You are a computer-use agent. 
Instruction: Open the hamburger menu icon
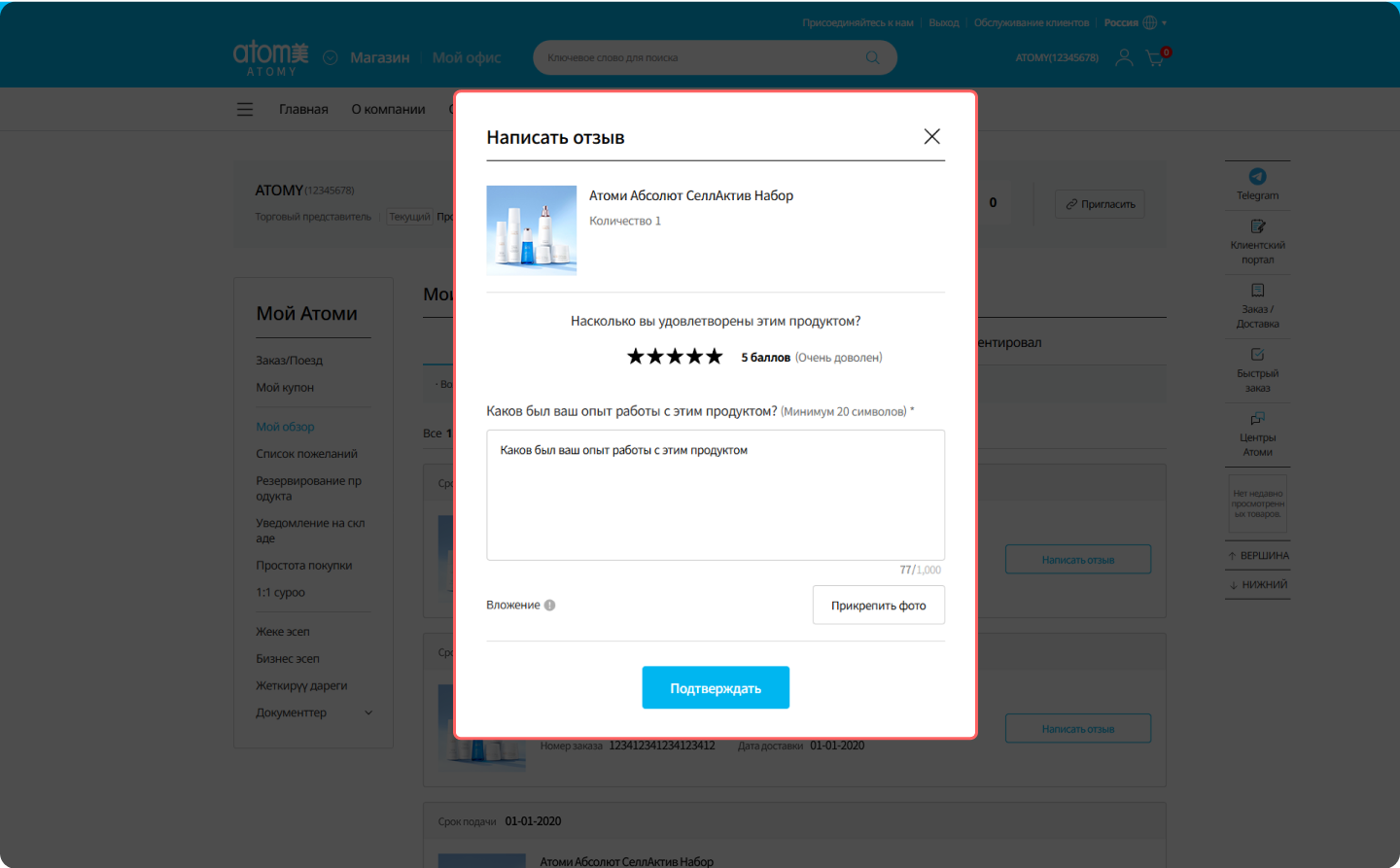pyautogui.click(x=245, y=109)
